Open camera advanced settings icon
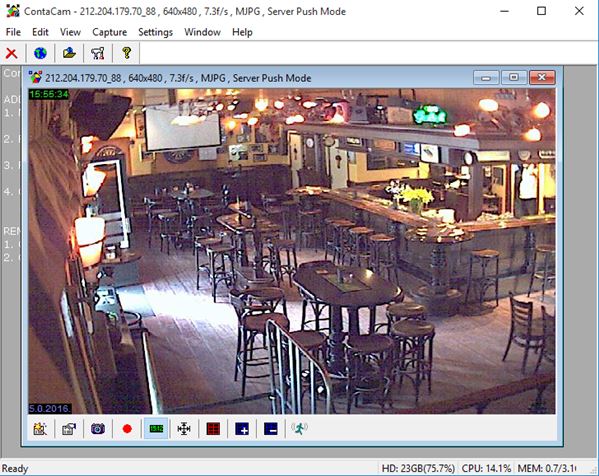The image size is (599, 476). tap(69, 429)
